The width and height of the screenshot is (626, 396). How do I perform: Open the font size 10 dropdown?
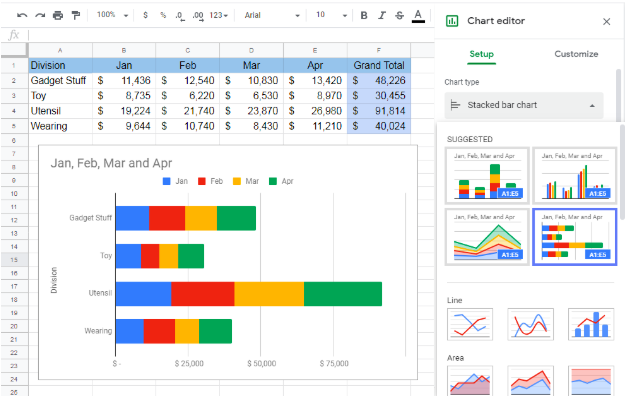coord(331,15)
